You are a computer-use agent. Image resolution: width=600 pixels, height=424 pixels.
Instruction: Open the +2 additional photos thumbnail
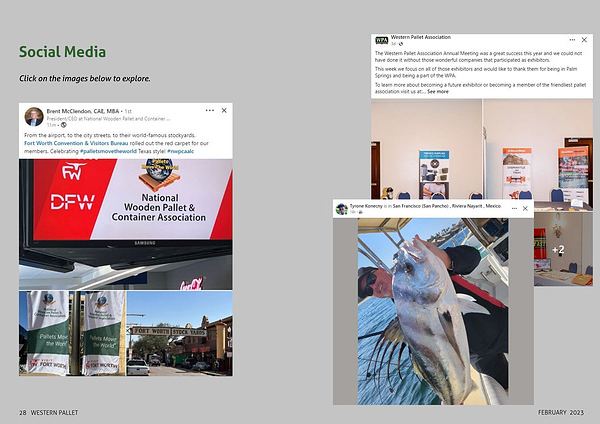(x=563, y=250)
